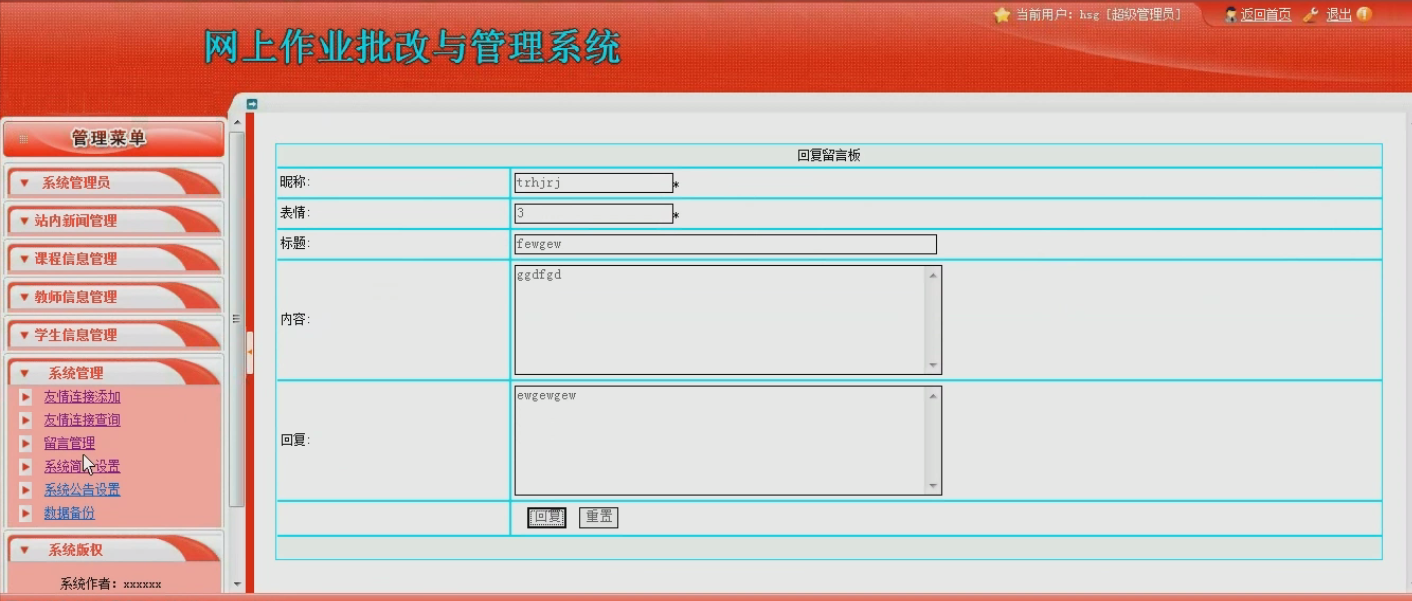Click 回复 textarea scroll down arrow

(x=933, y=486)
